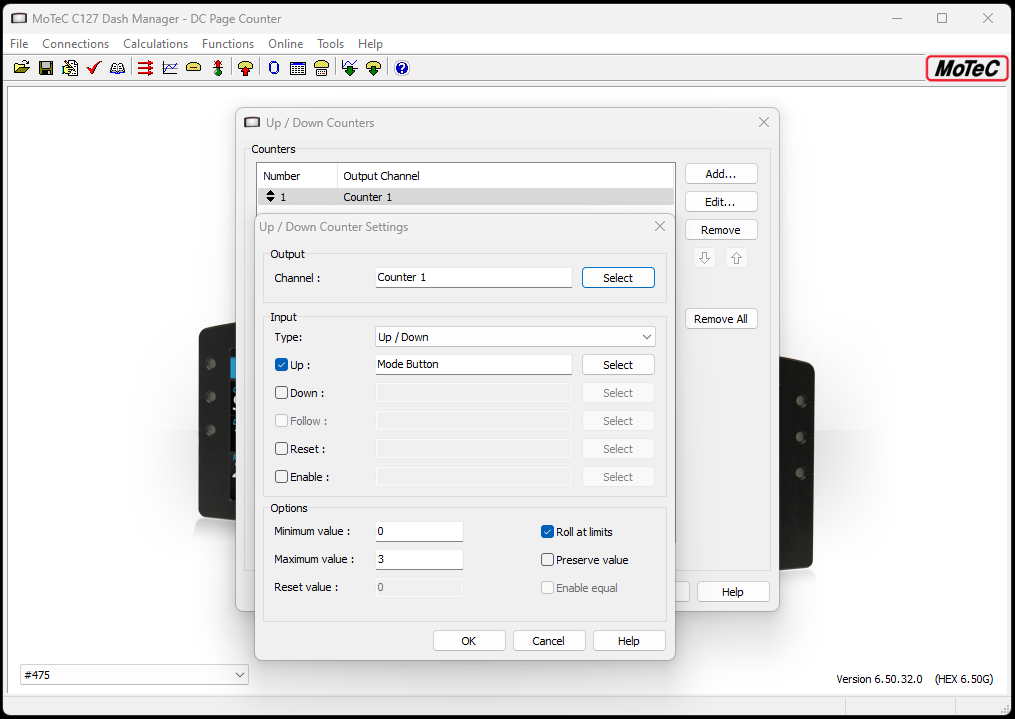The width and height of the screenshot is (1015, 719).
Task: Expand the #475 dropdown at bottom left
Action: click(134, 675)
